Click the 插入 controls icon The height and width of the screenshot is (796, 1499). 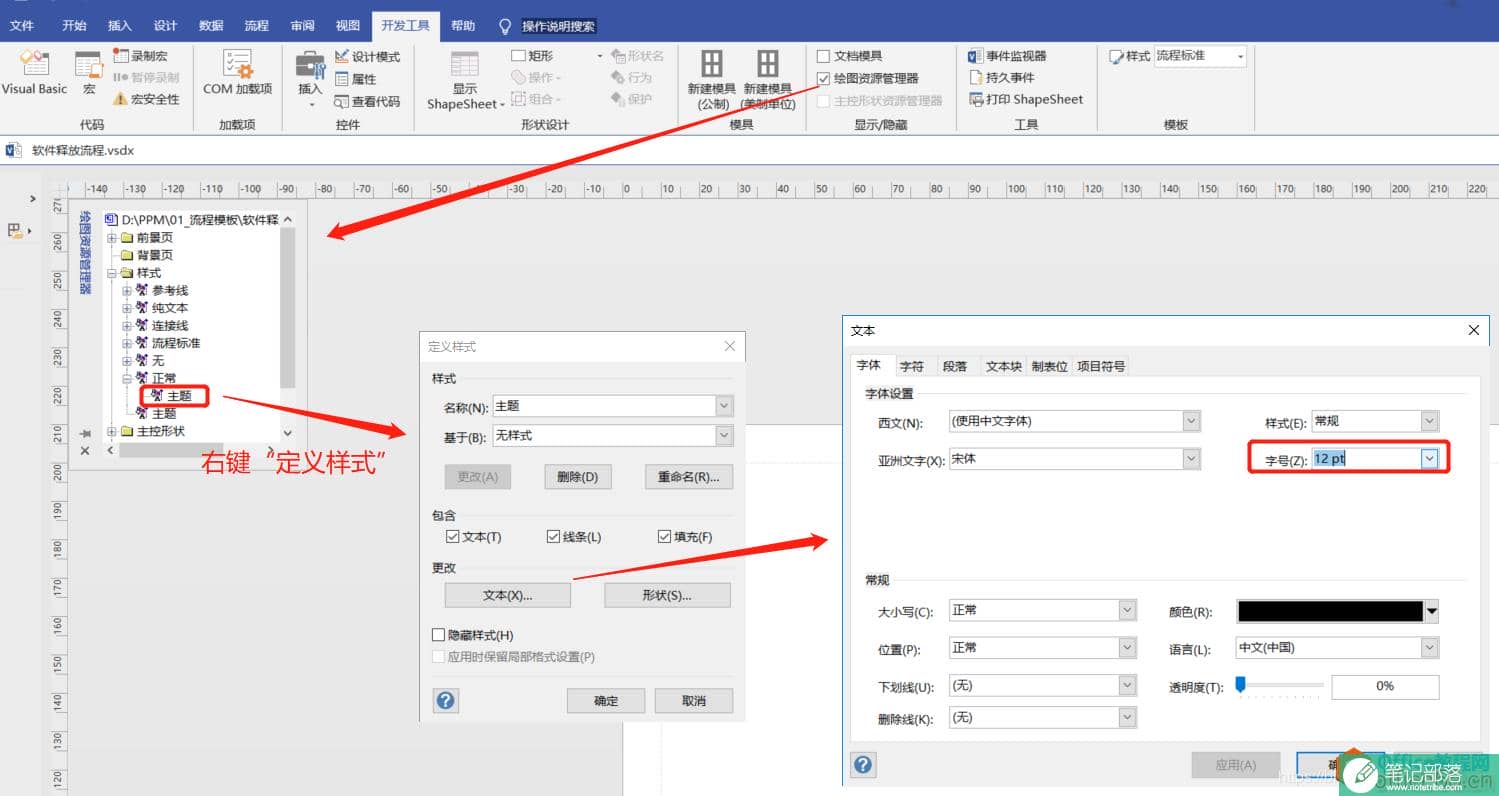pos(310,76)
